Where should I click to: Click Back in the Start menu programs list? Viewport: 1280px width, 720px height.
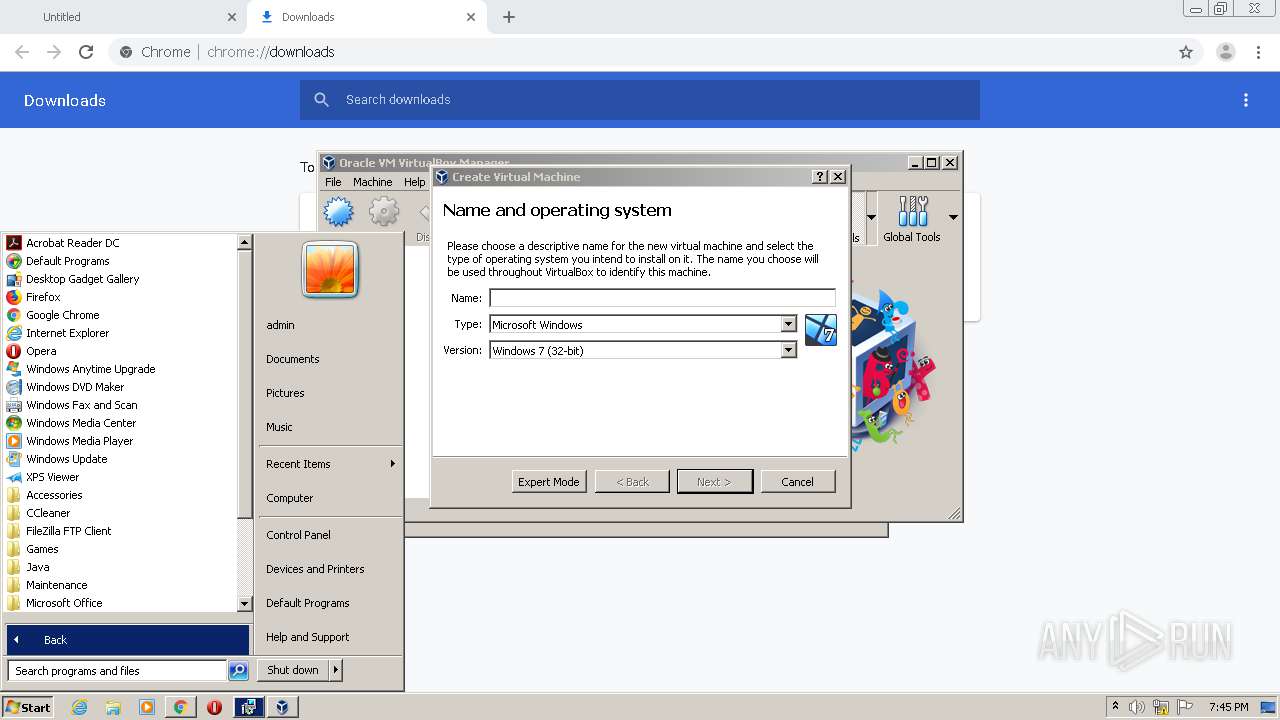pos(128,640)
